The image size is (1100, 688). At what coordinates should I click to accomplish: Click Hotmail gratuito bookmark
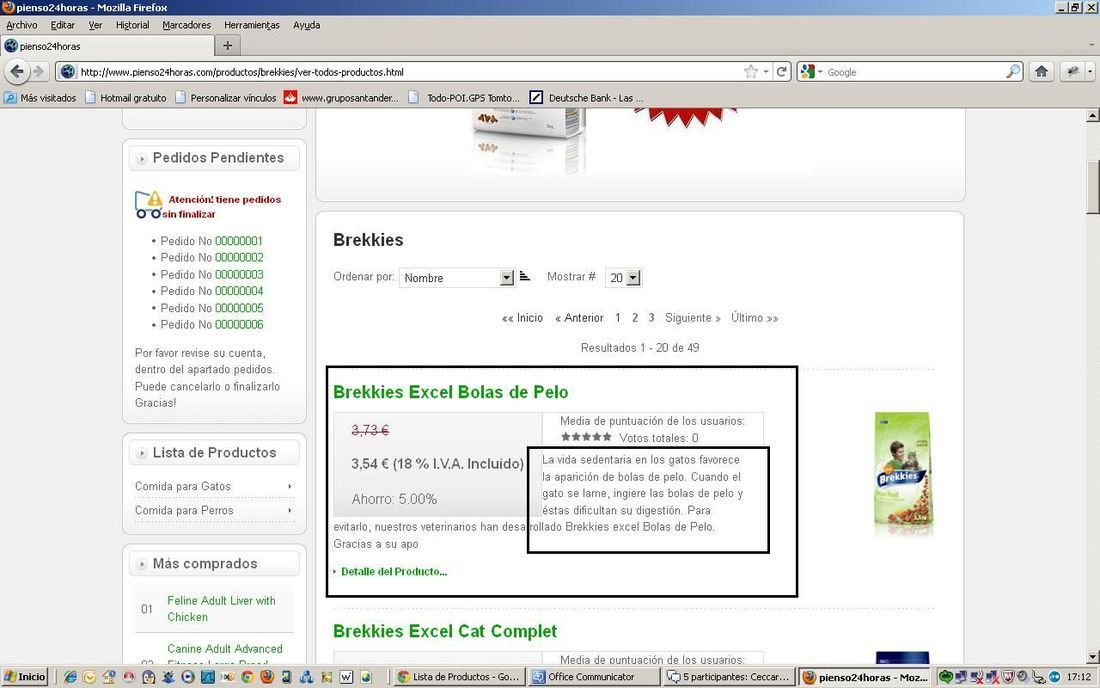point(126,97)
